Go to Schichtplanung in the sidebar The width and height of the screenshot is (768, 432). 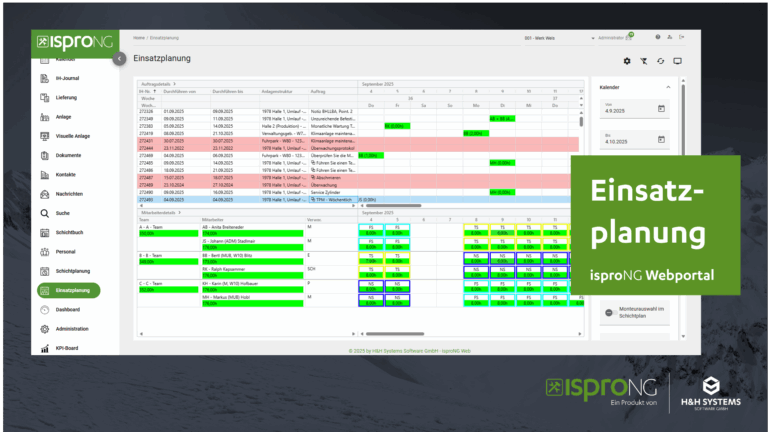(72, 271)
